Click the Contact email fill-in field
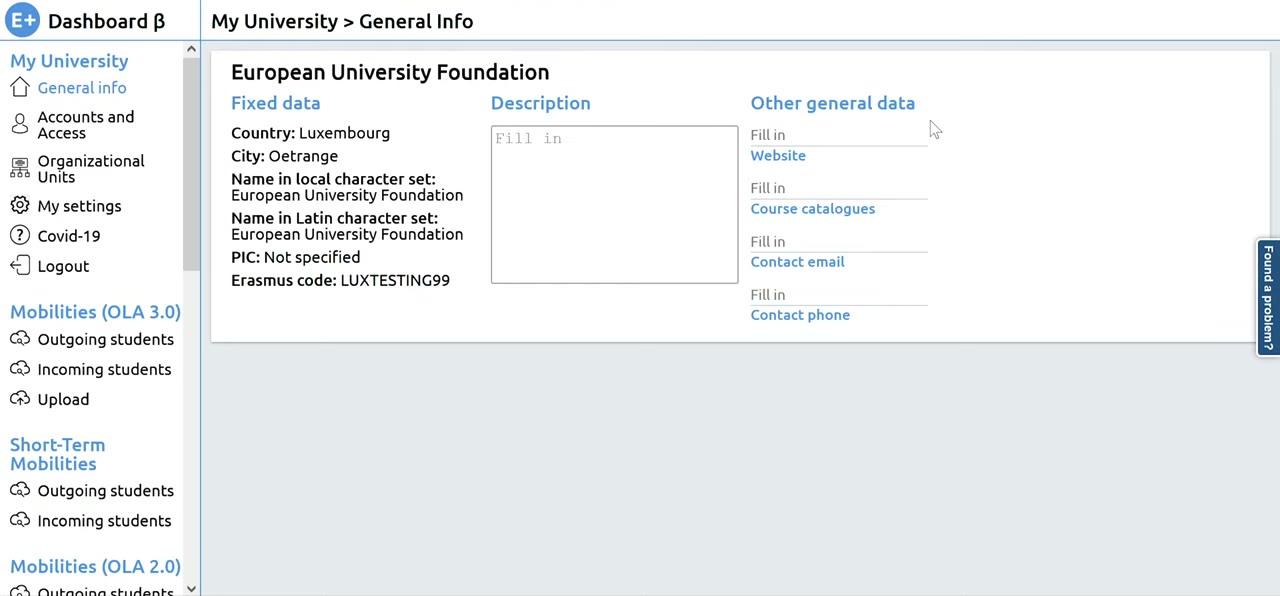 point(839,242)
